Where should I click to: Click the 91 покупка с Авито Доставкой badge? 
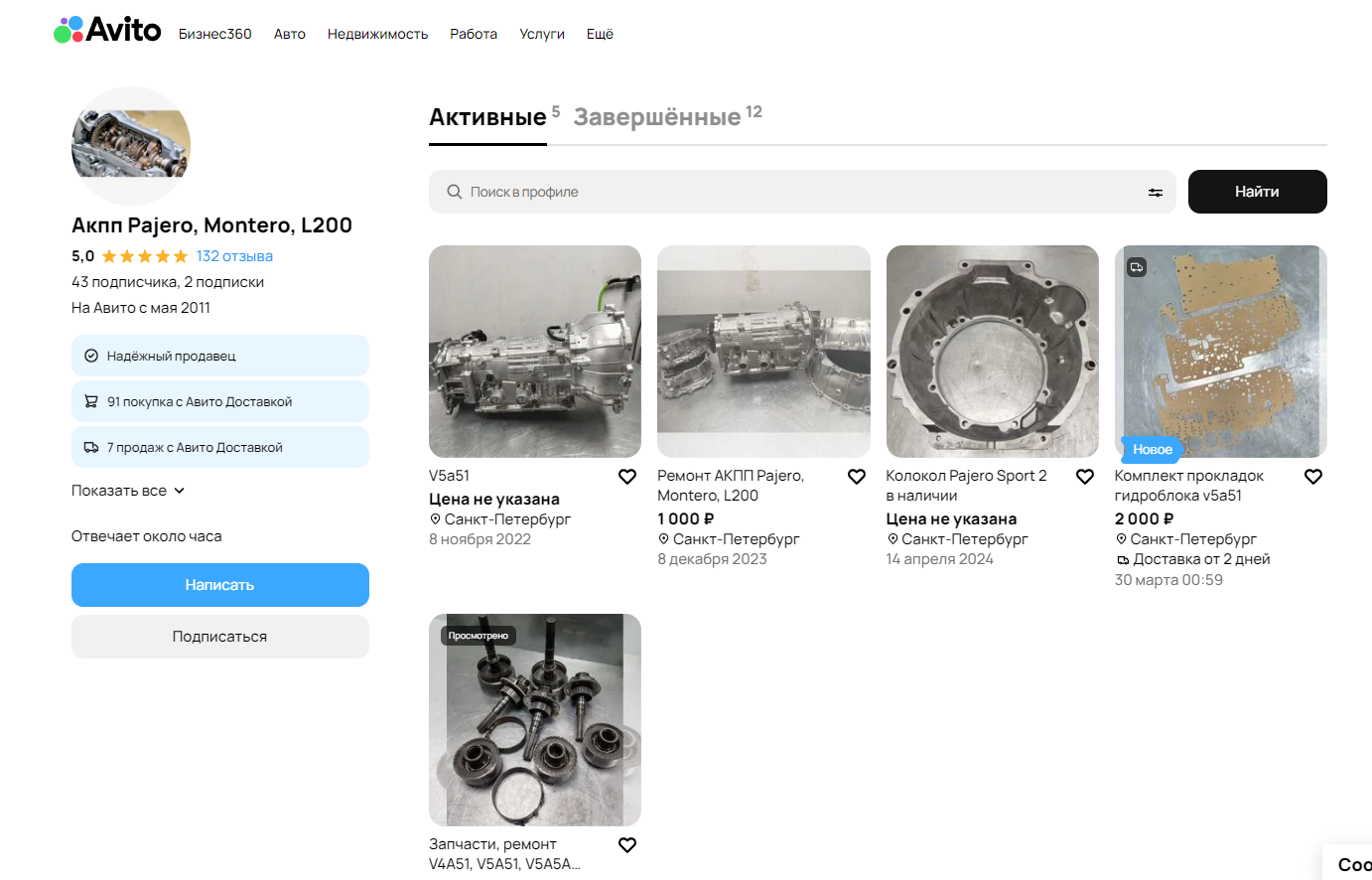coord(220,401)
